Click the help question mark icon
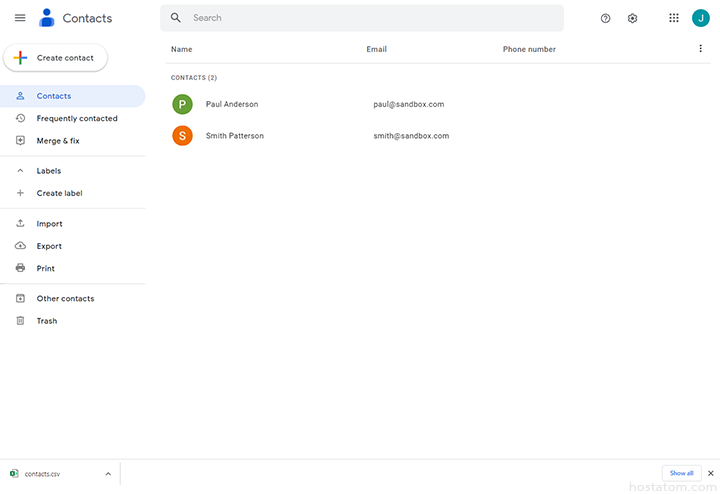 [605, 18]
